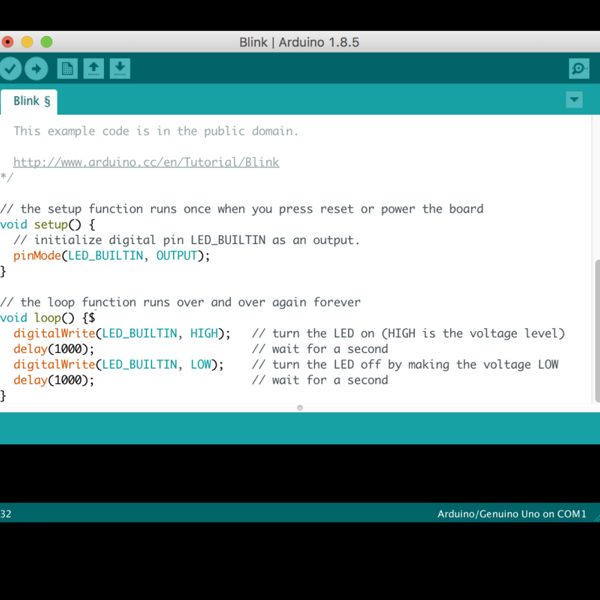Click the comment 'turn the LED off by making the voltage LOW'
Image resolution: width=600 pixels, height=600 pixels.
405,365
